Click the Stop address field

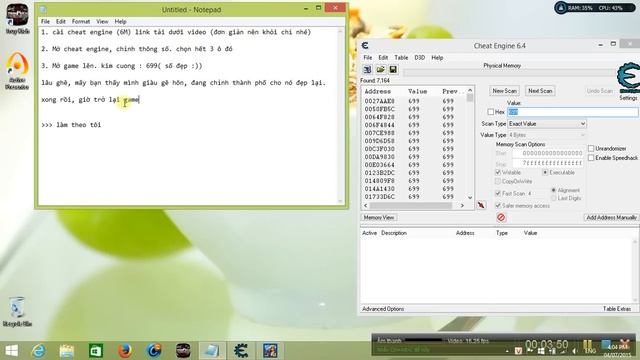click(548, 163)
